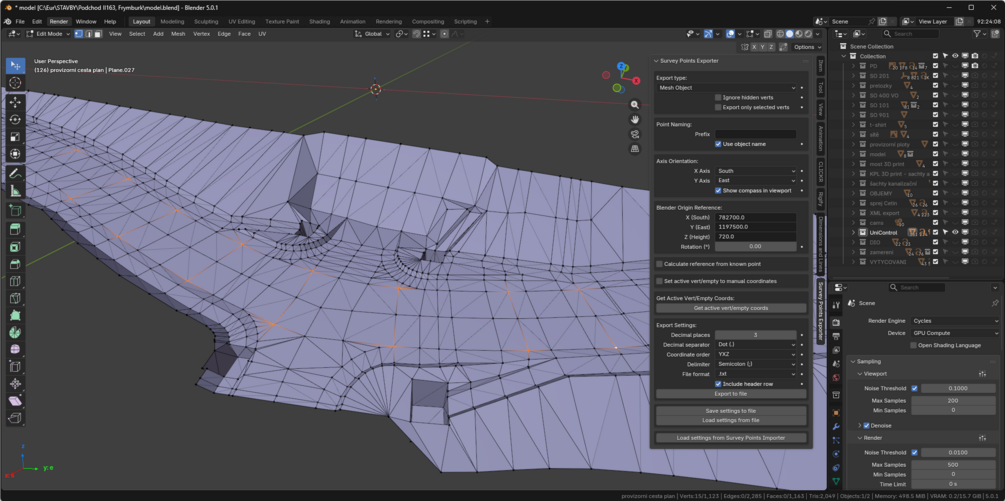Activate the 3D Cursor tool
The image size is (1005, 501).
click(15, 83)
